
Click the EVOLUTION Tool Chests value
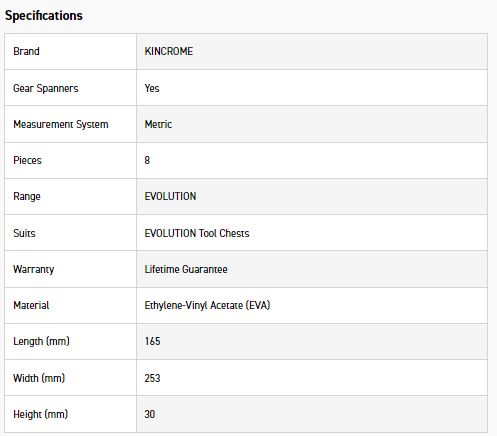click(197, 233)
